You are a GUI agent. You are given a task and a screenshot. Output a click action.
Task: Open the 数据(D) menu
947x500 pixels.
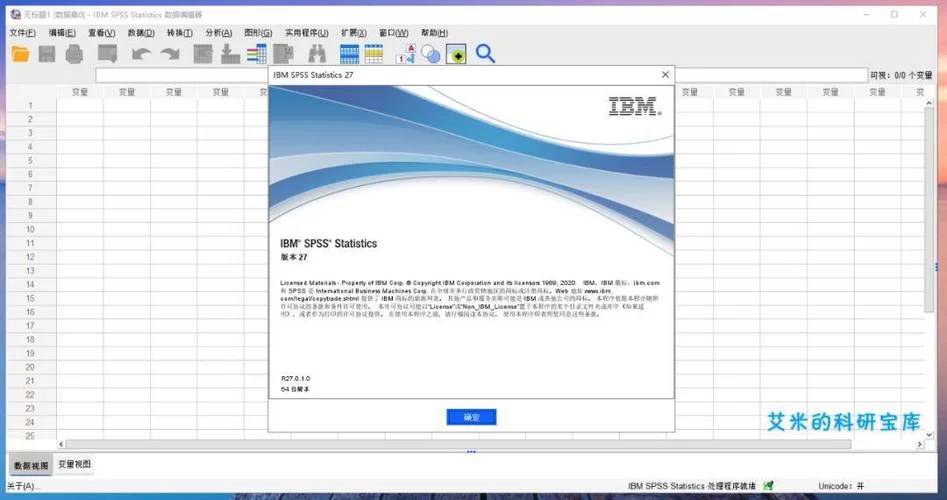[141, 33]
